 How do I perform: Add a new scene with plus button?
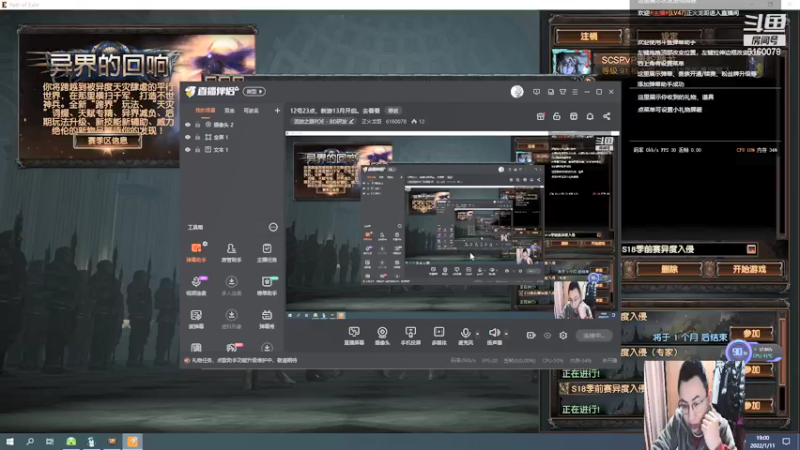pos(277,110)
